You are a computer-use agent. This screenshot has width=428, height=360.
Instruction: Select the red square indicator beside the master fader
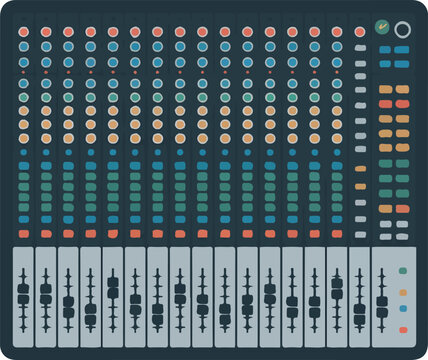coord(403,330)
